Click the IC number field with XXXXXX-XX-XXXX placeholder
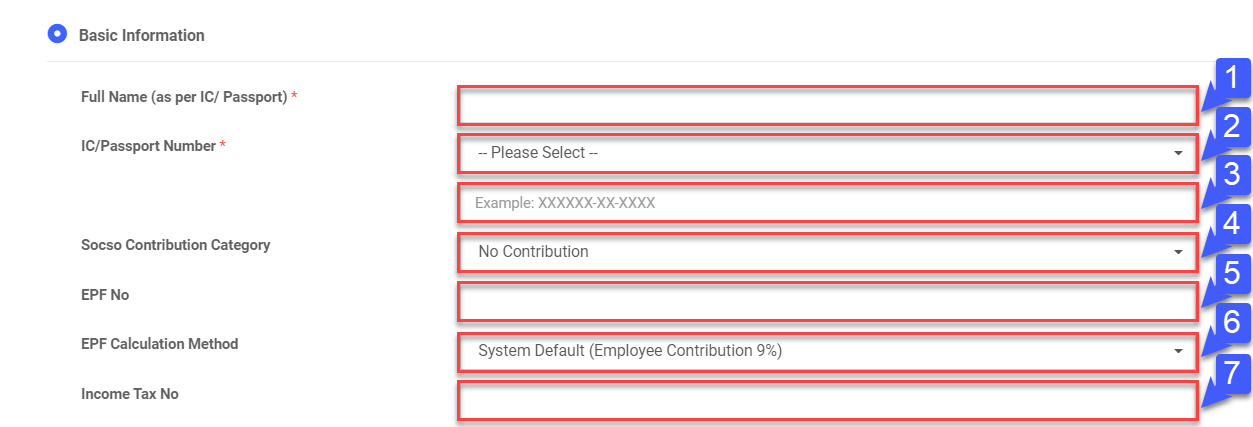 (827, 203)
